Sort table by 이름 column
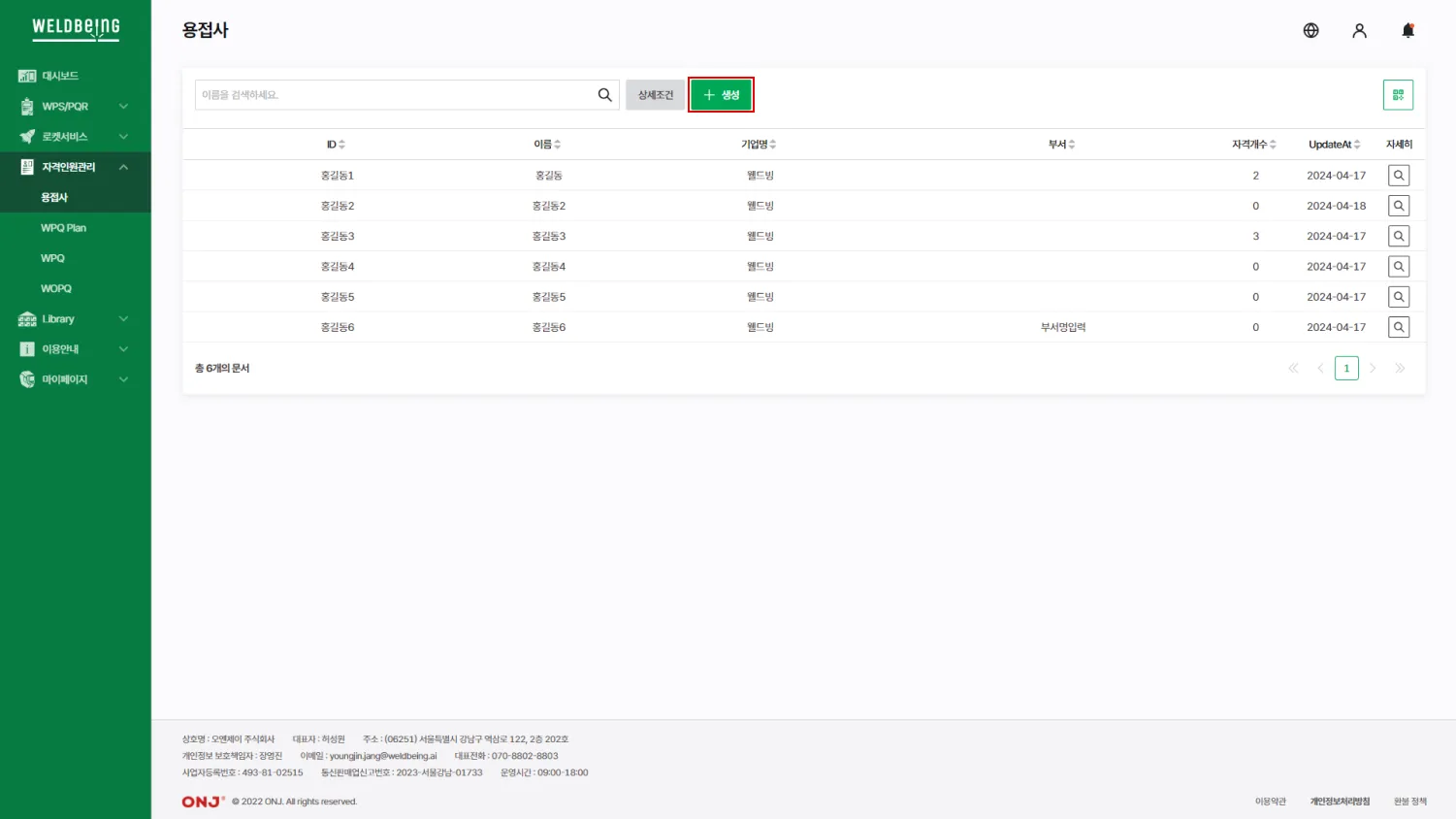1456x819 pixels. point(547,145)
